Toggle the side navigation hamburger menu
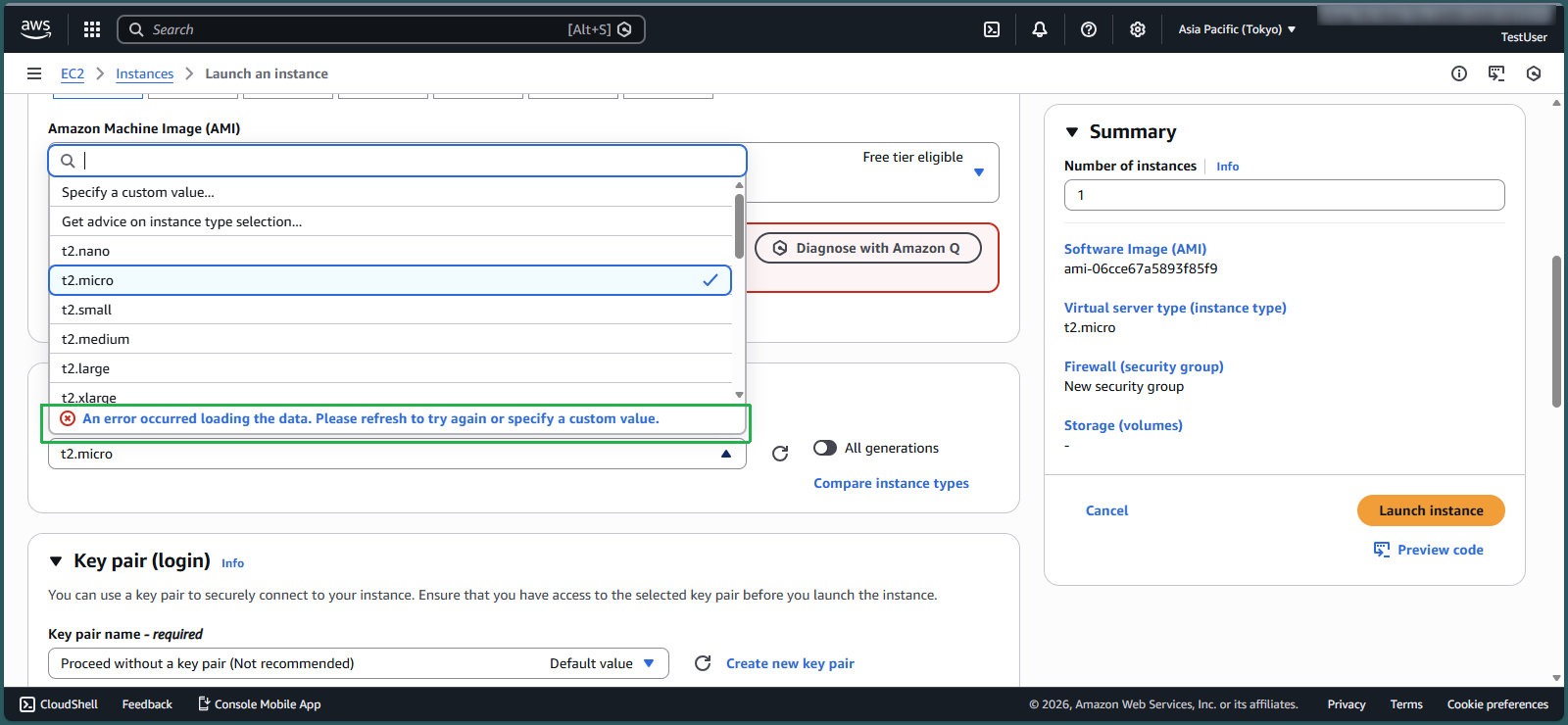1568x725 pixels. [34, 73]
